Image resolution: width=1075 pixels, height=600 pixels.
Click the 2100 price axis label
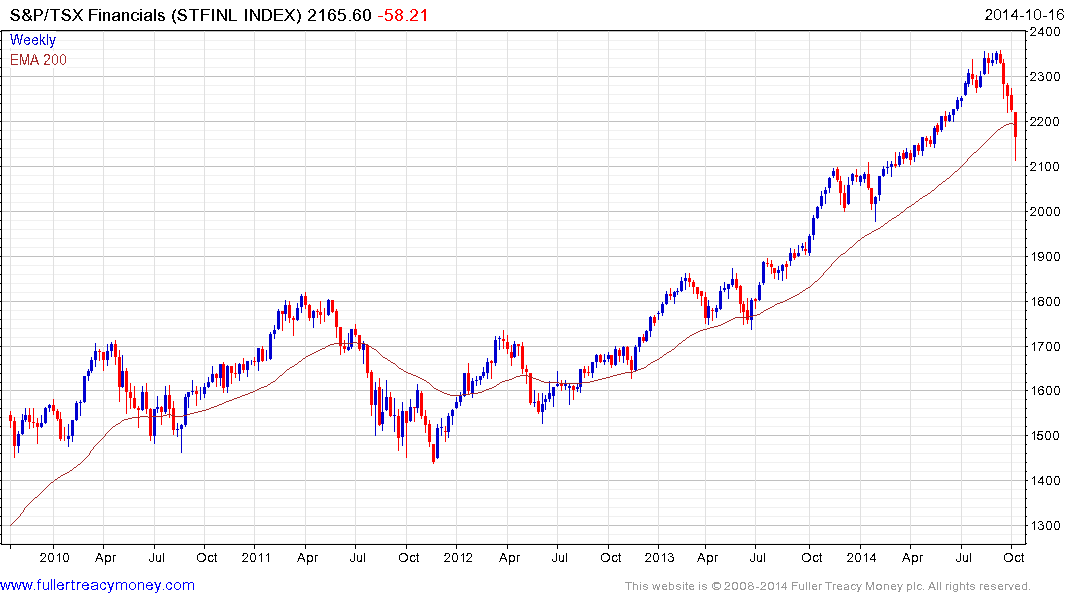1045,167
